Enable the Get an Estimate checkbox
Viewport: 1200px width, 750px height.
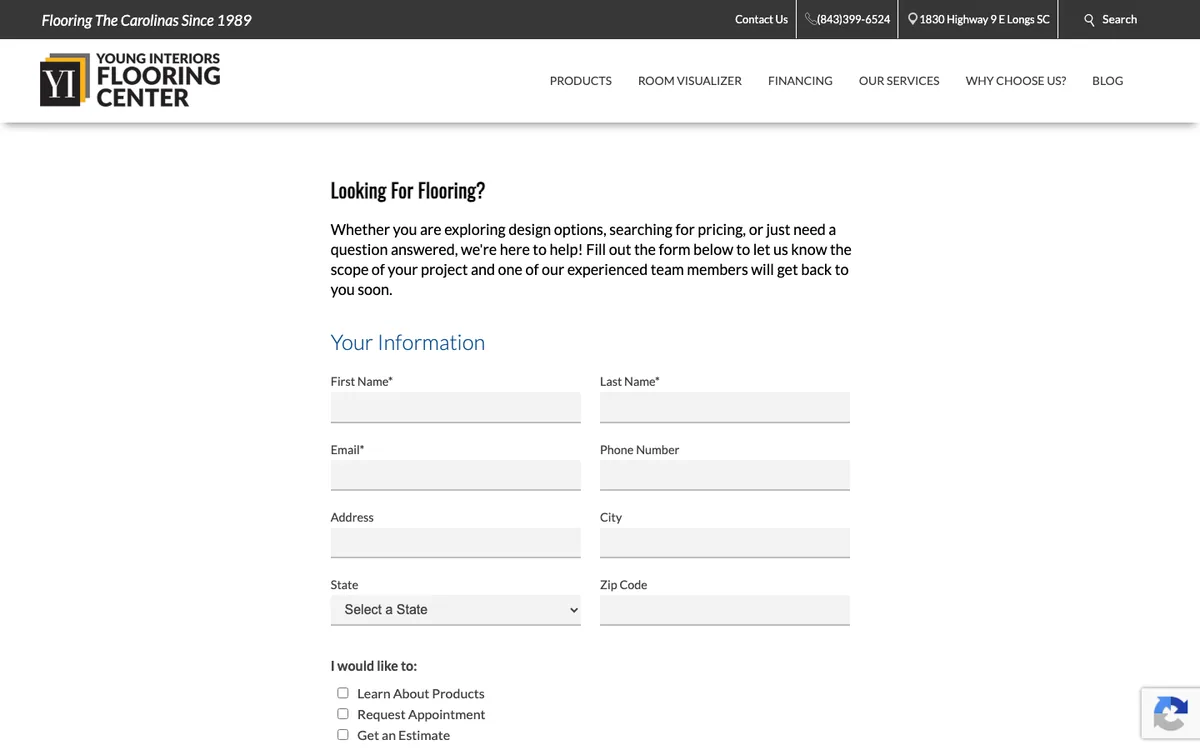click(343, 735)
